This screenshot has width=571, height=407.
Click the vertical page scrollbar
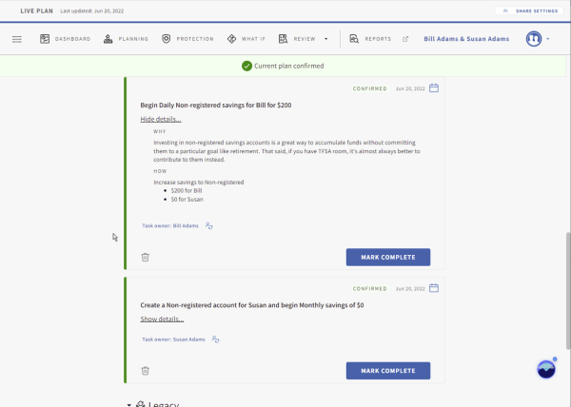point(568,291)
